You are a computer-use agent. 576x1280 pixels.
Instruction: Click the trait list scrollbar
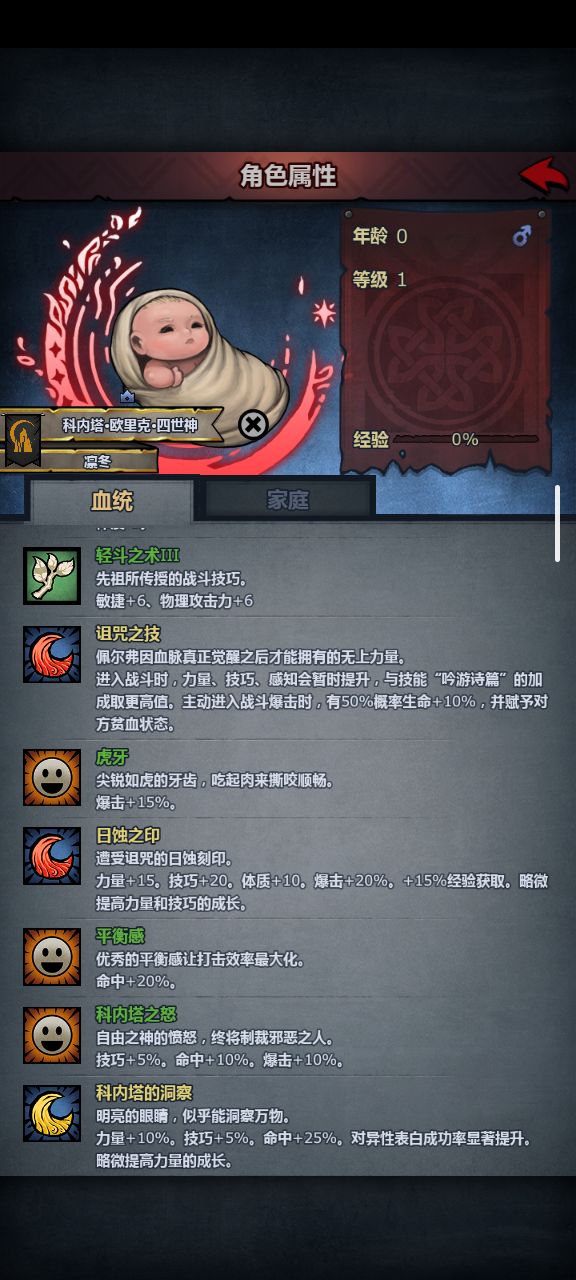[558, 523]
